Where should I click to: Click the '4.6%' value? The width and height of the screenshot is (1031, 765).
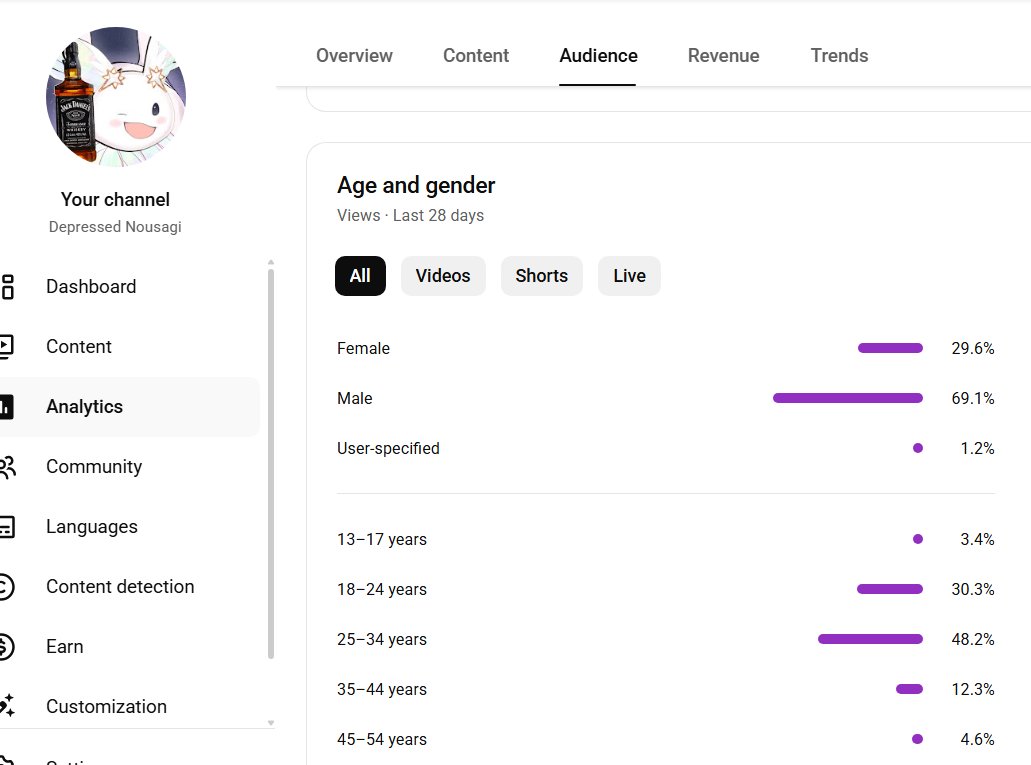click(x=977, y=739)
